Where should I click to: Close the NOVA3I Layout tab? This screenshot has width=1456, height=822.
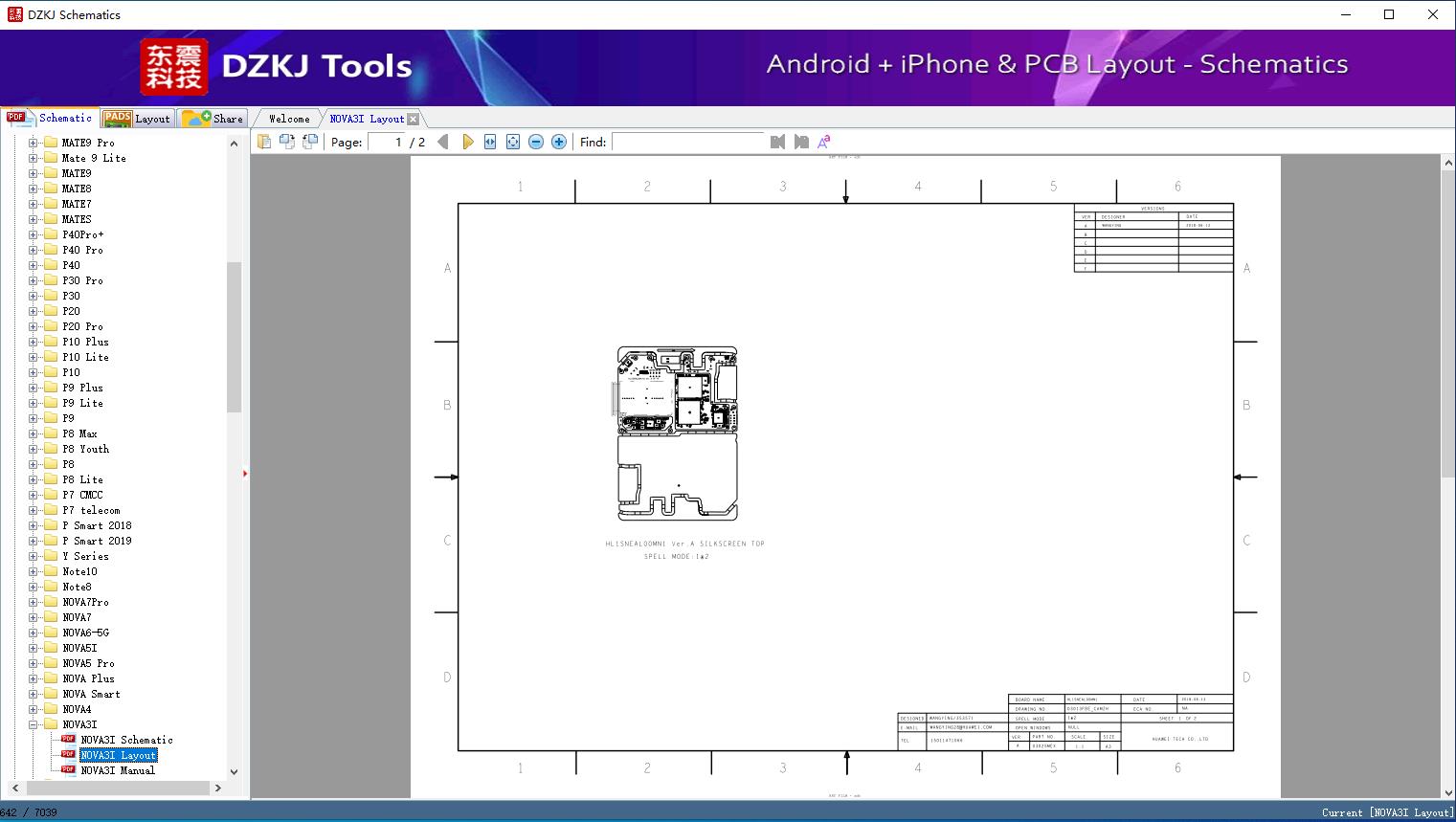[x=413, y=120]
